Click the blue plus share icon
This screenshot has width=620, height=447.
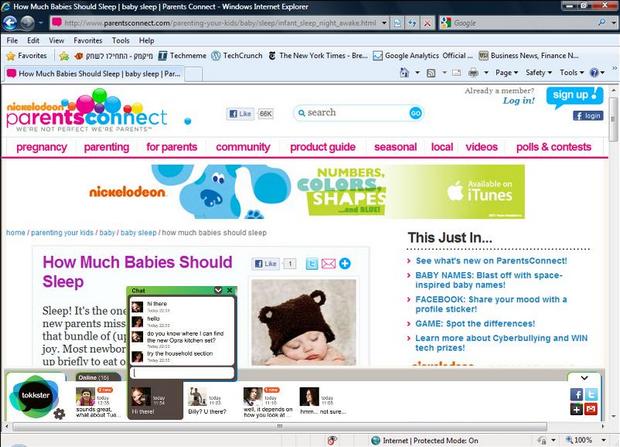click(x=344, y=264)
